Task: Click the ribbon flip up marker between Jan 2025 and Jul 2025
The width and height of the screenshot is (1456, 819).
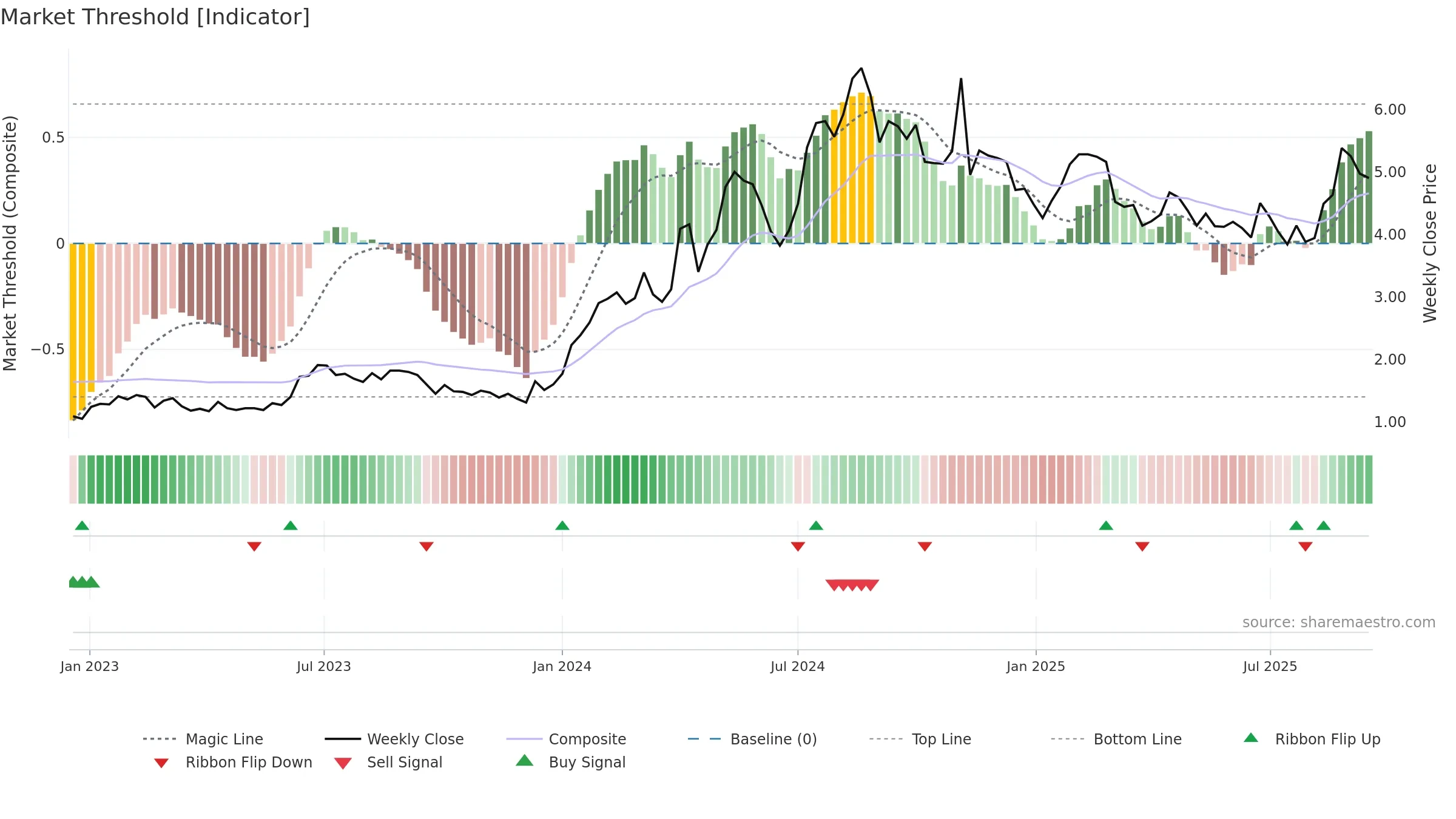Action: [1106, 525]
